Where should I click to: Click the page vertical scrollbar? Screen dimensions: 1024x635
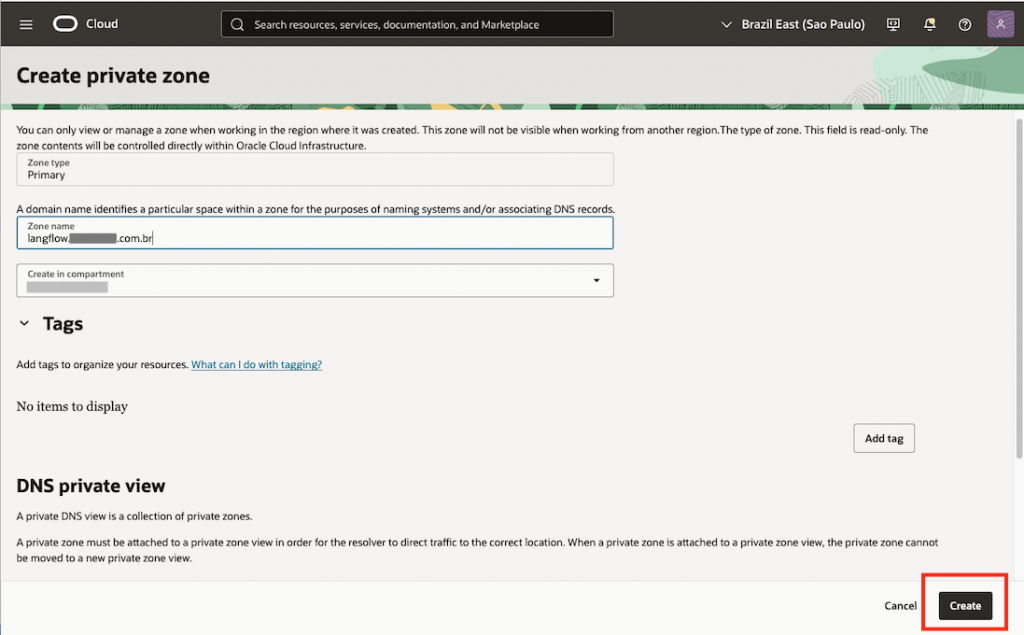[1019, 288]
